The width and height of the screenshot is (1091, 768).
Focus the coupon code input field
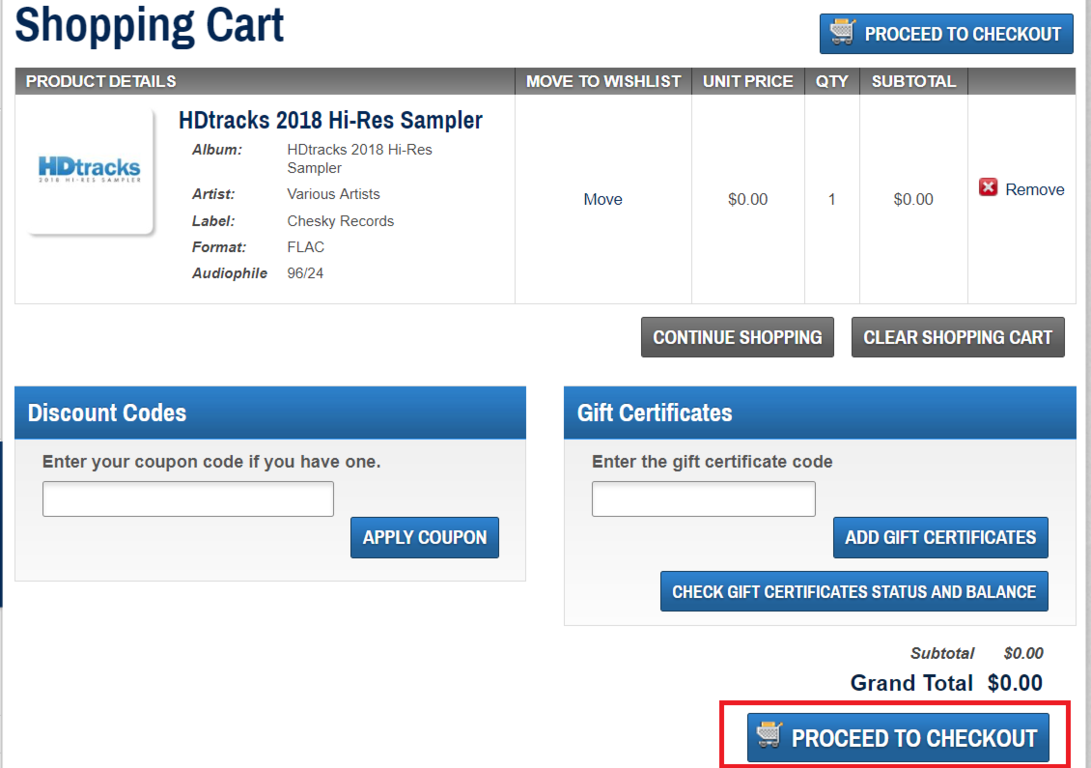pos(188,499)
